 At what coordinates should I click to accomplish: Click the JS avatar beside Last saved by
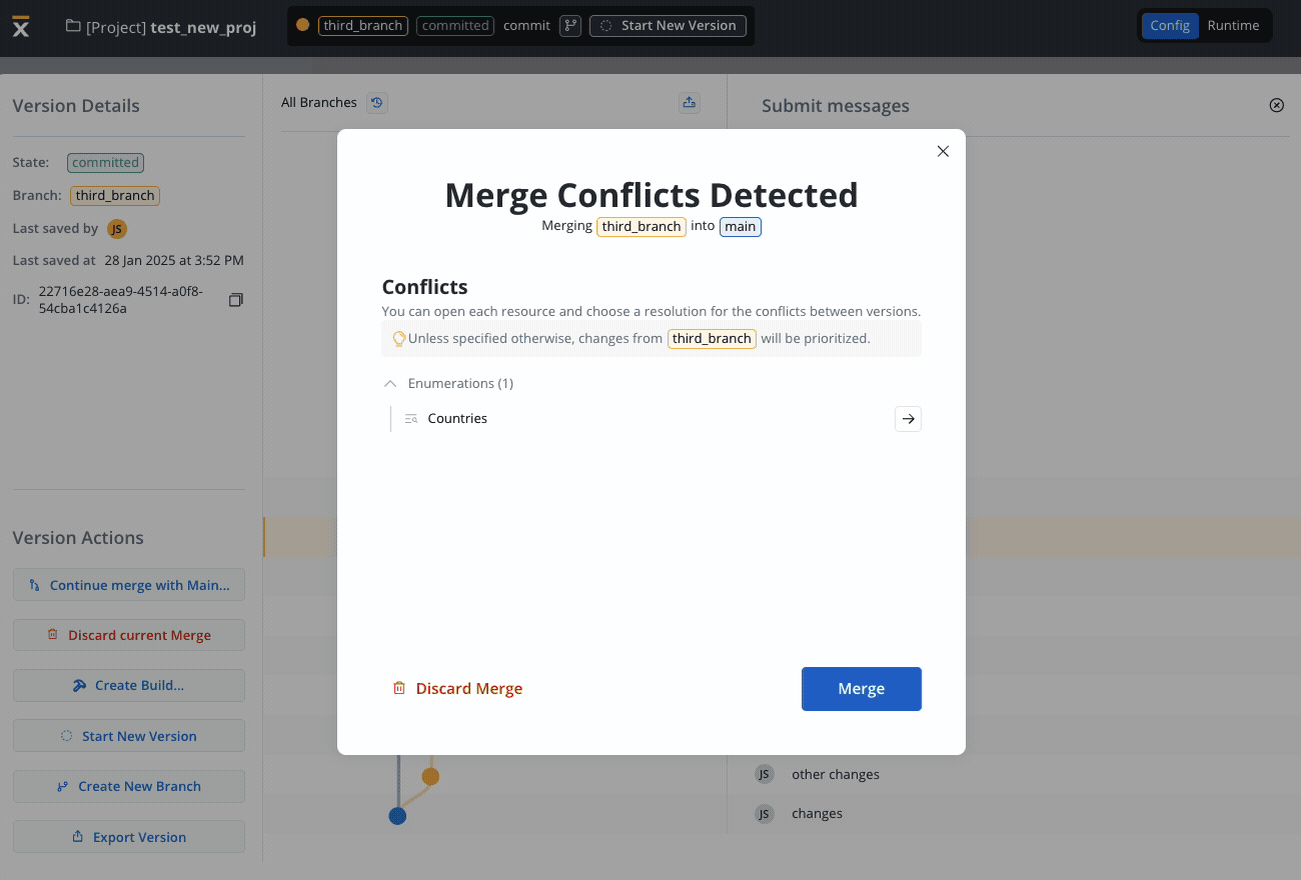point(117,229)
